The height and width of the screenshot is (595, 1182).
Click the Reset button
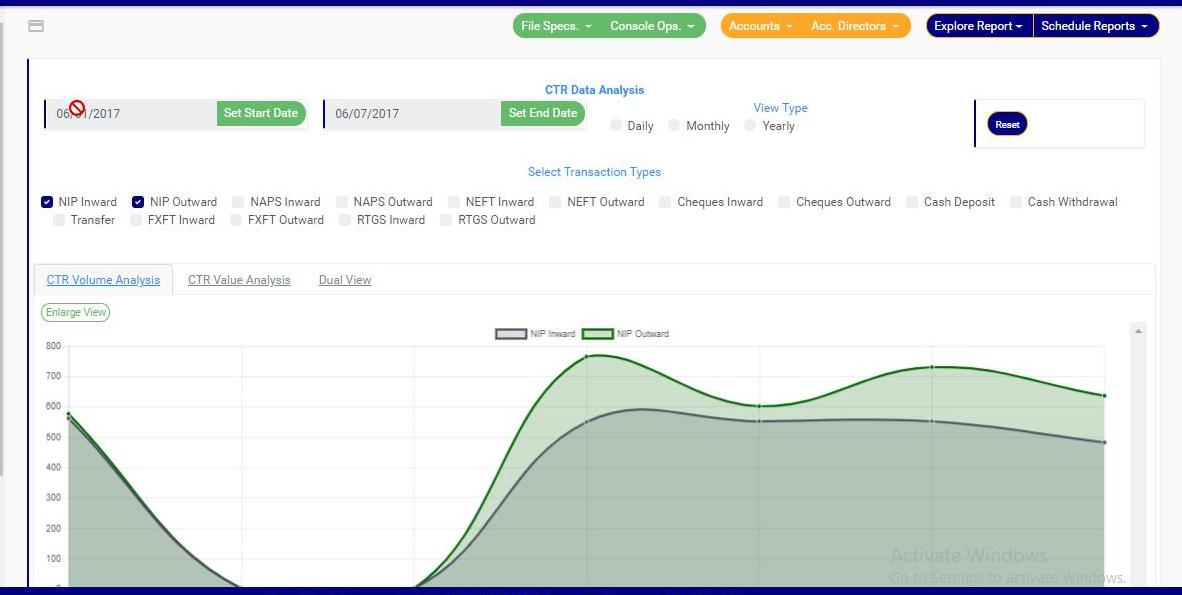[1007, 125]
